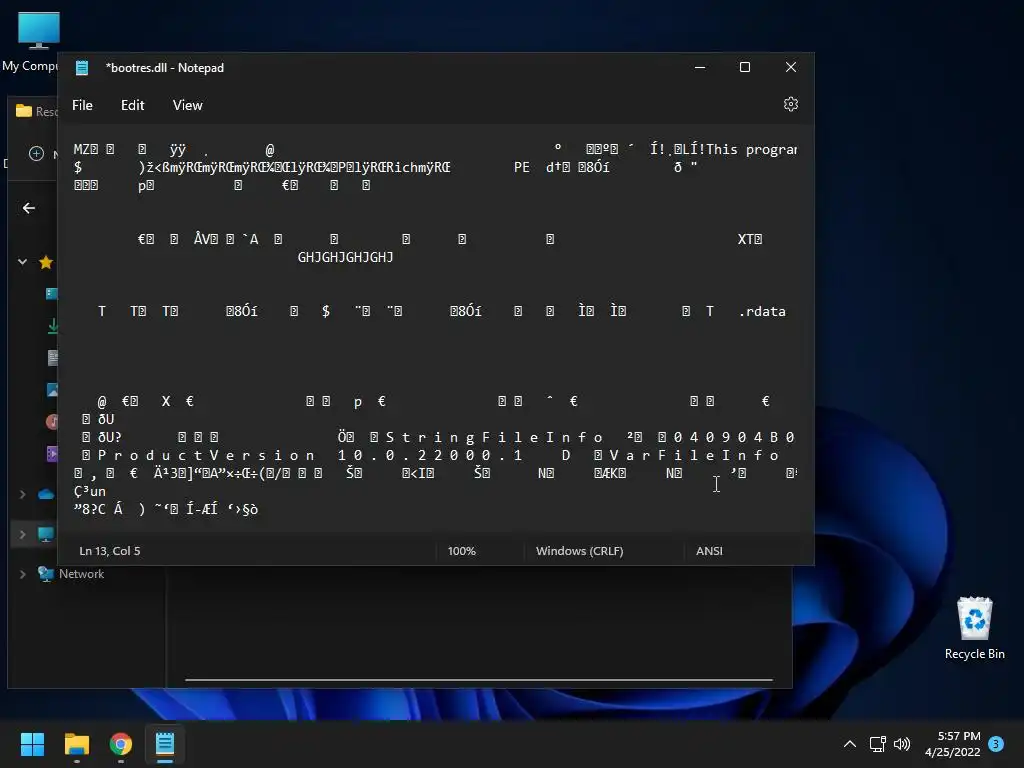The width and height of the screenshot is (1024, 768).
Task: Open network status in the system tray
Action: [877, 744]
